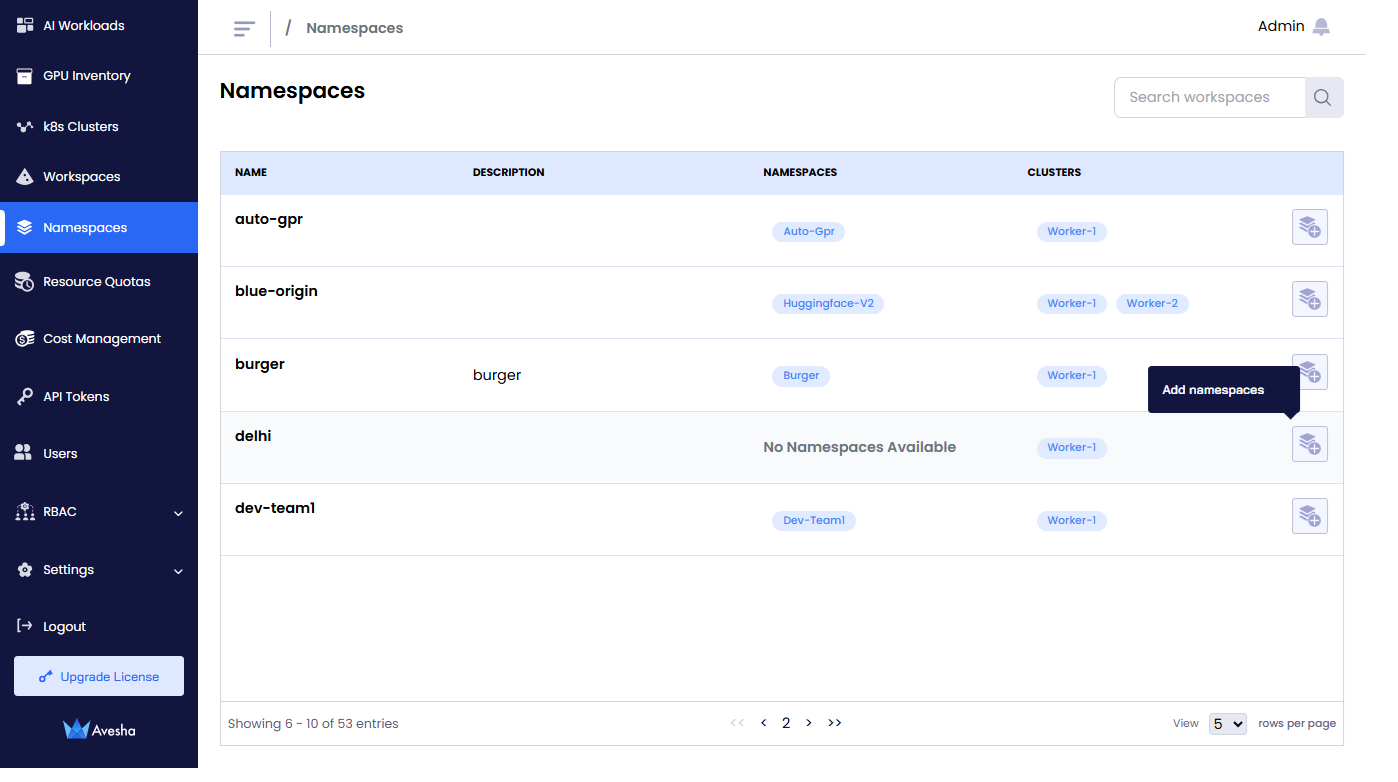Click Worker-2 cluster chip
This screenshot has height=782, width=1398.
pos(1152,303)
